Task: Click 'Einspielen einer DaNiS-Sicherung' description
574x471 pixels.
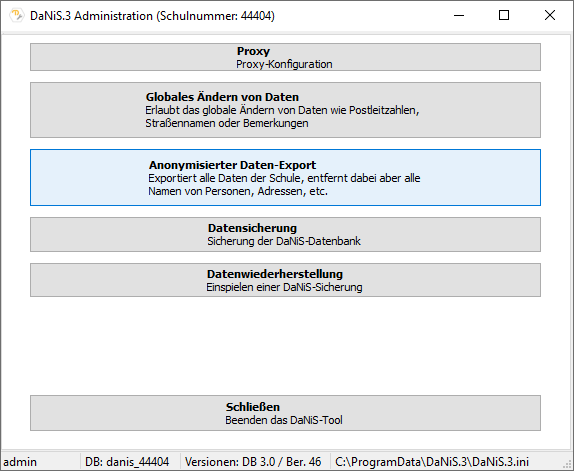Action: 284,287
